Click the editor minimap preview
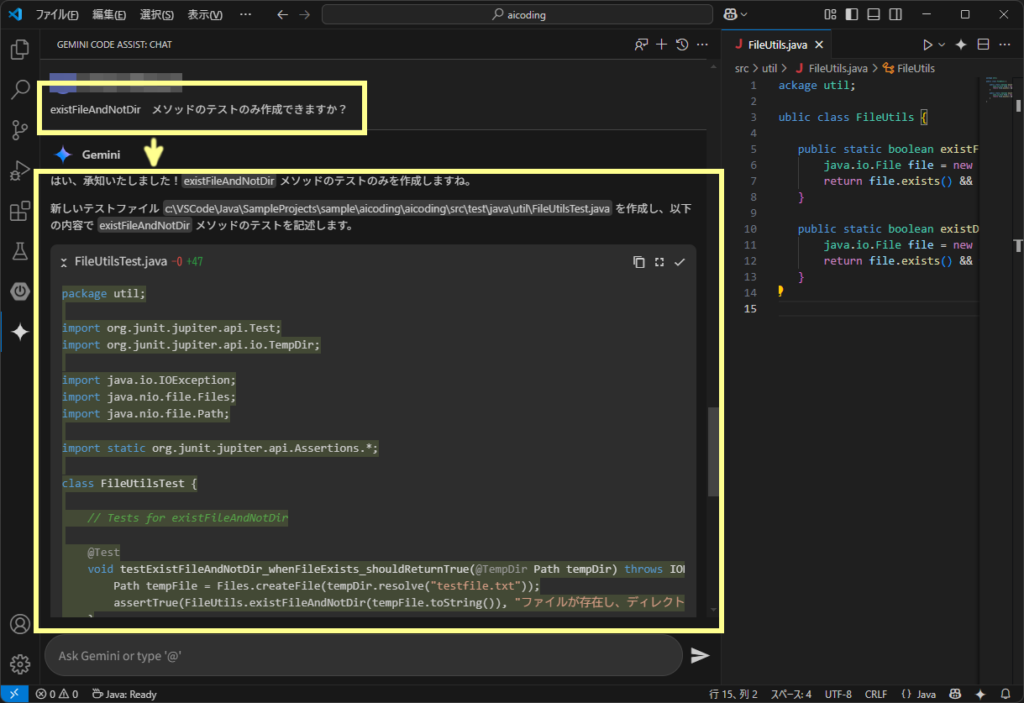This screenshot has width=1024, height=703. tap(1000, 90)
